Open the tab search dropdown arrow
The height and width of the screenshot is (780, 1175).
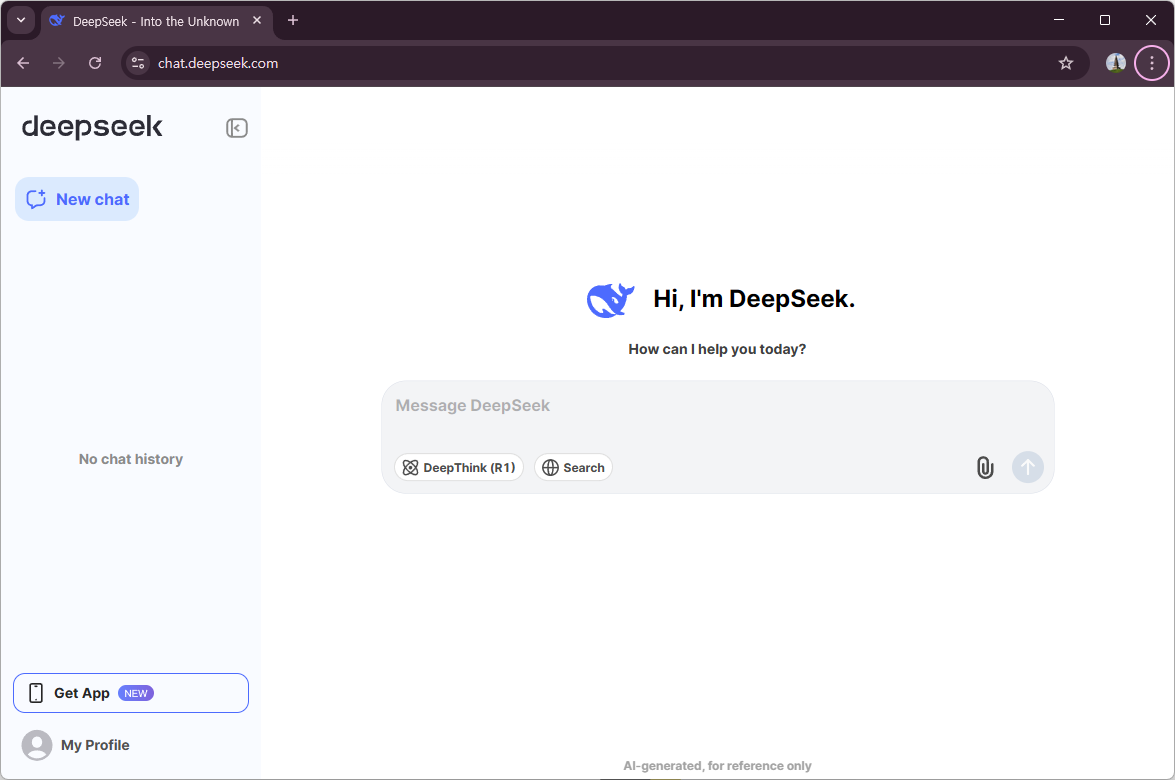click(21, 20)
